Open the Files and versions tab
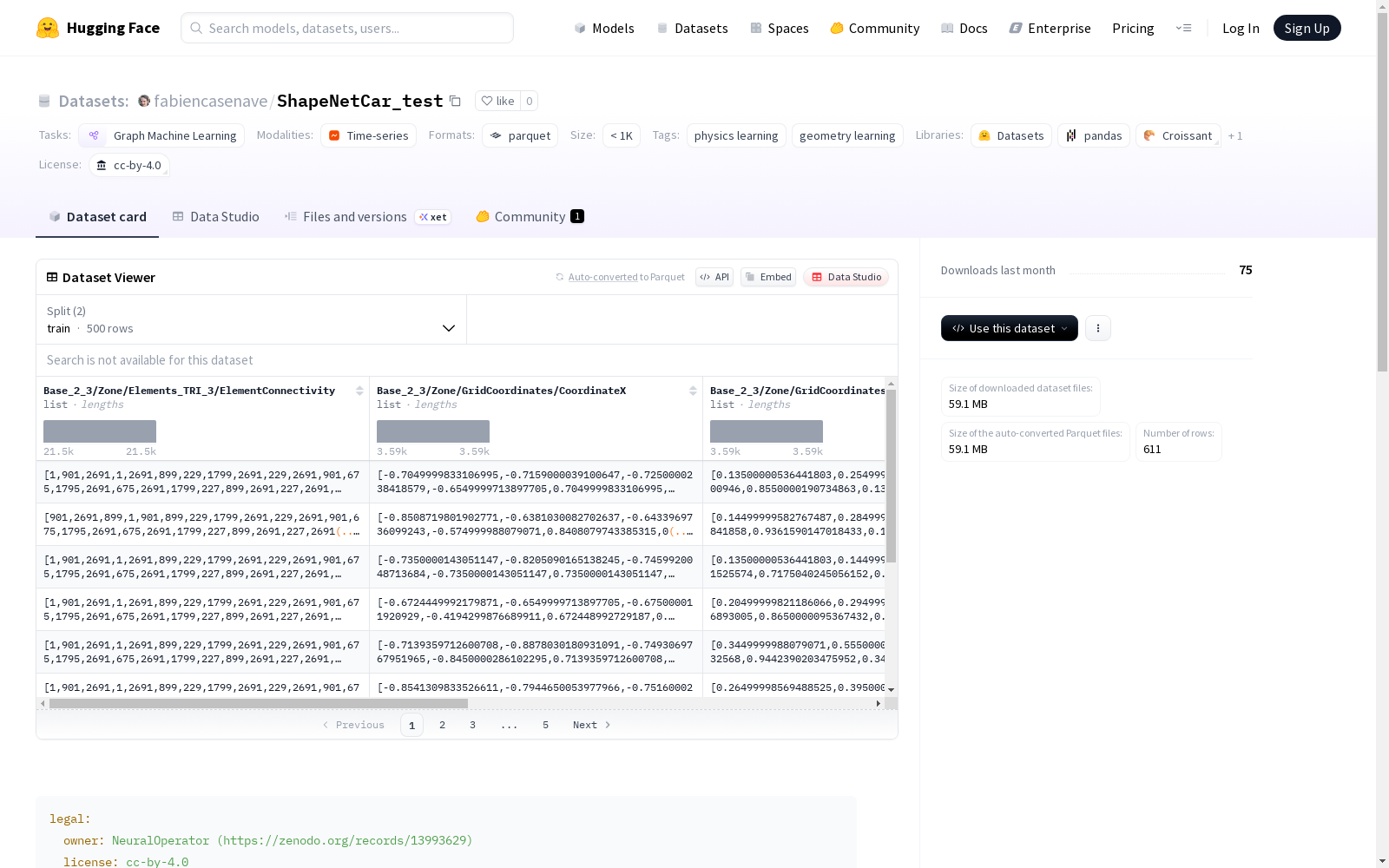1389x868 pixels. click(x=367, y=217)
